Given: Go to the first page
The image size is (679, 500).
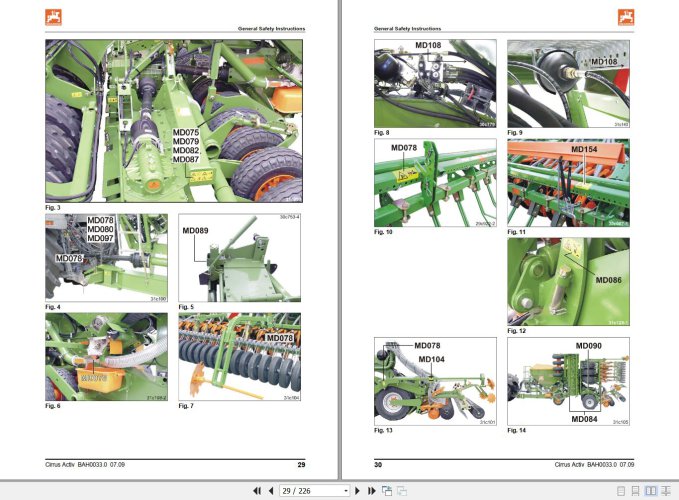Looking at the screenshot, I should [257, 491].
